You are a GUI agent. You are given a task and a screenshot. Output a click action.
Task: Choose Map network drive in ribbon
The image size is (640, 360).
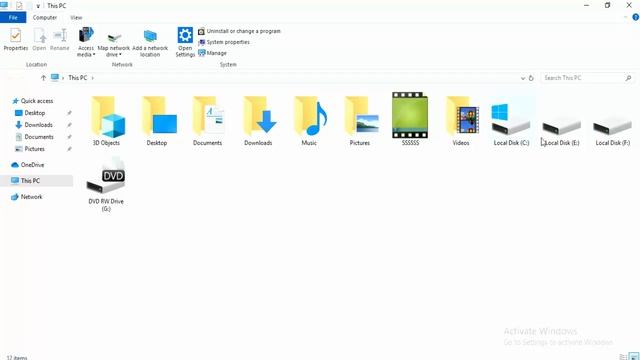[x=113, y=42]
